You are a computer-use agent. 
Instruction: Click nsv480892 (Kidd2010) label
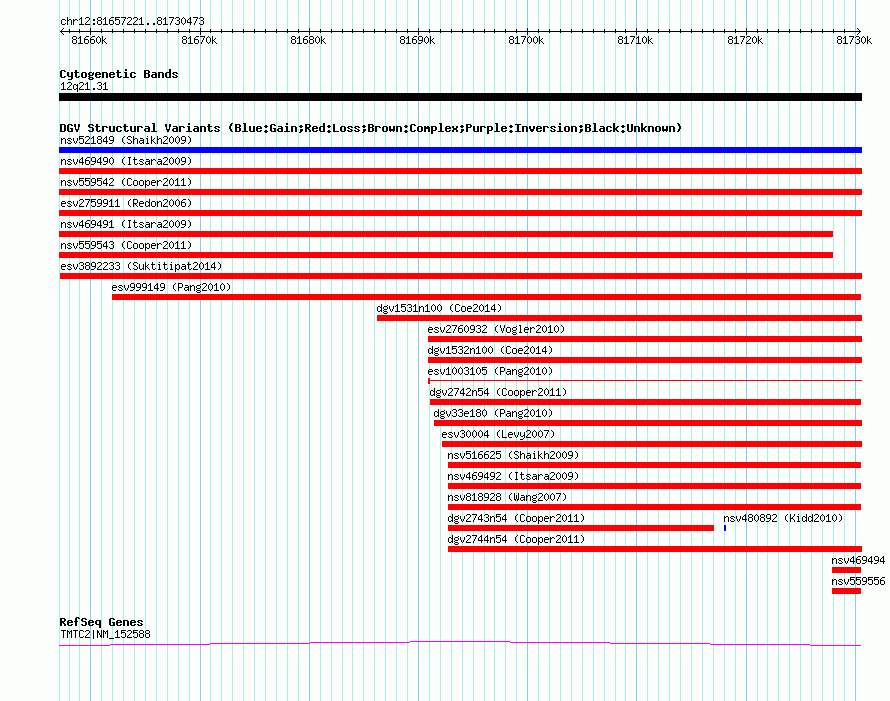click(783, 518)
